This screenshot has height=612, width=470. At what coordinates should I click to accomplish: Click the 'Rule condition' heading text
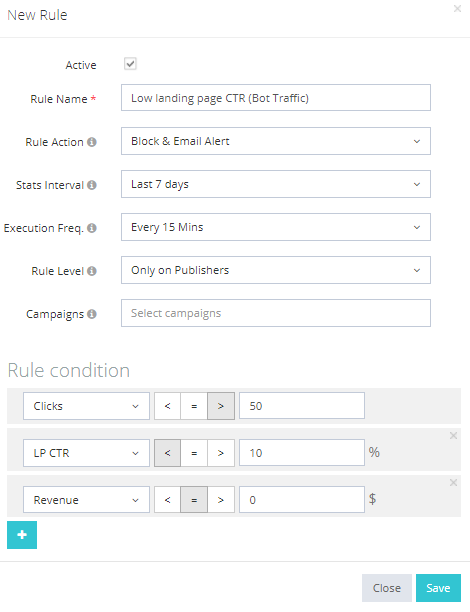[69, 370]
